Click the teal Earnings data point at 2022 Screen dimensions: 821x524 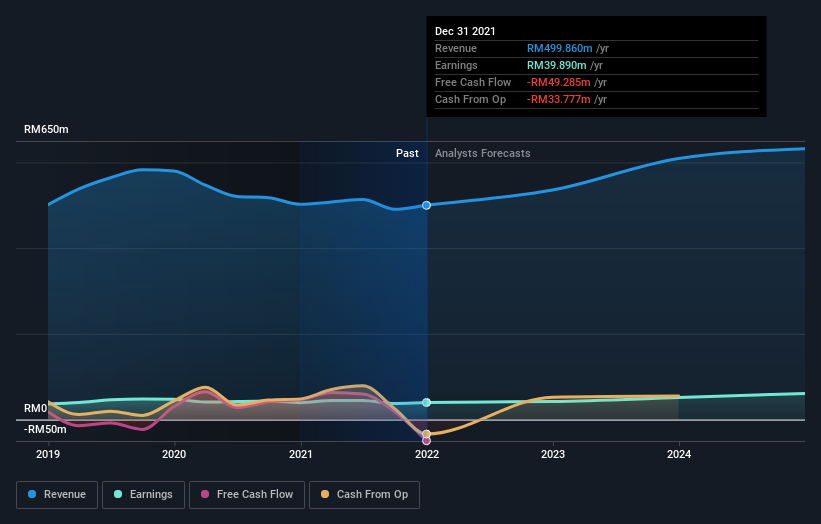coord(427,402)
